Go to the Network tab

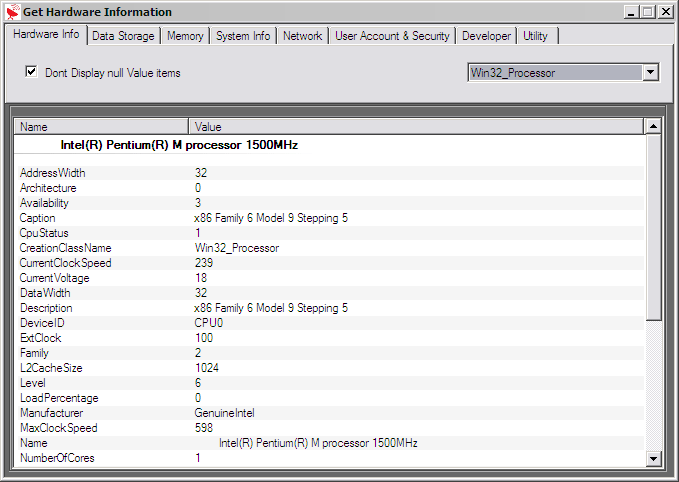point(302,36)
